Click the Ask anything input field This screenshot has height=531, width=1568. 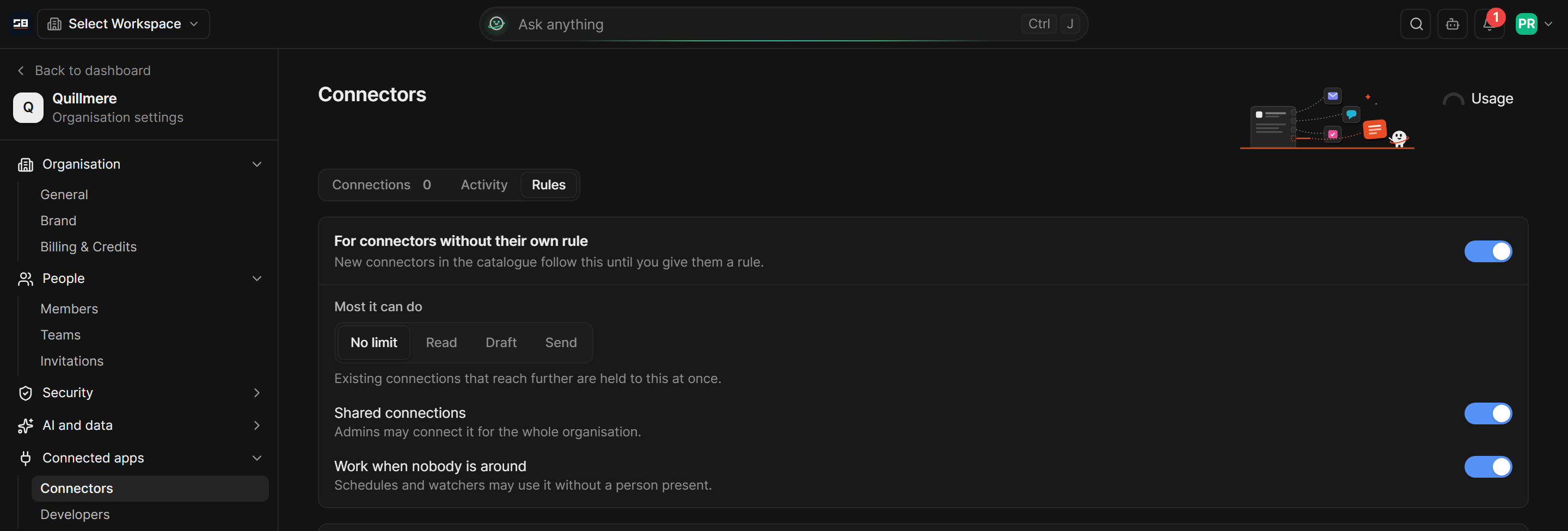[x=783, y=24]
